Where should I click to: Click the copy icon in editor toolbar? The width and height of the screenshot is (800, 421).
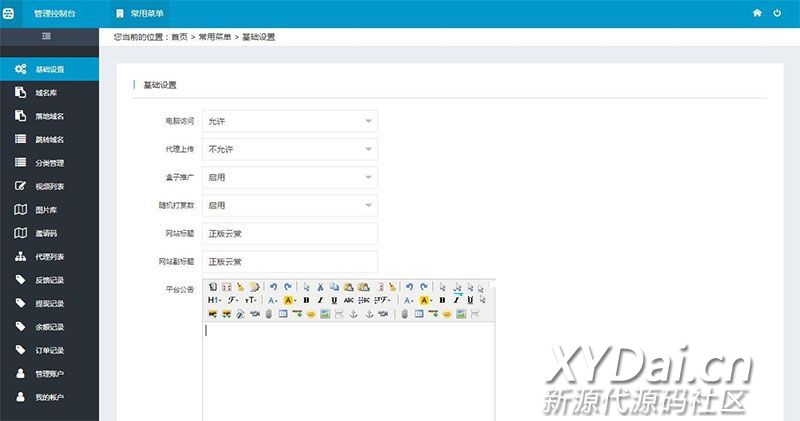click(334, 287)
